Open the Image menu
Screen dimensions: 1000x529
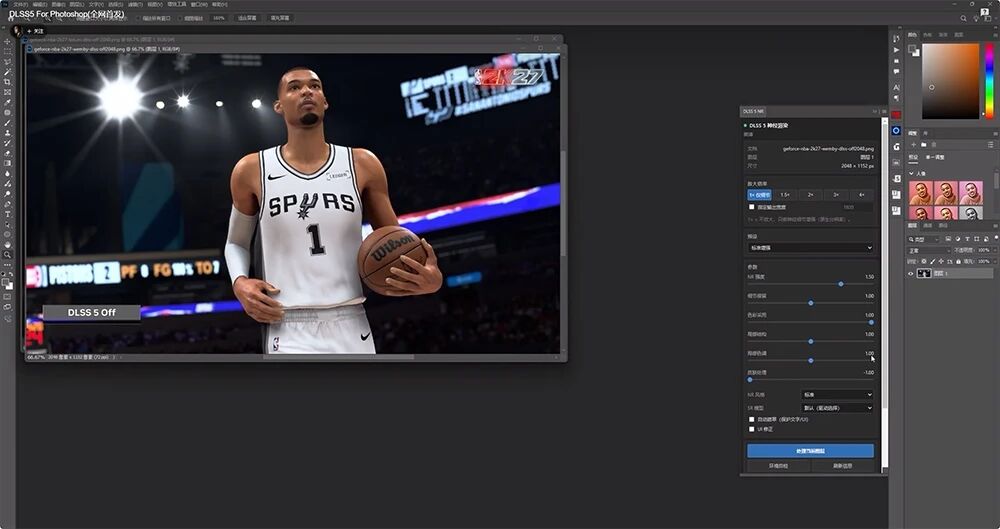57,4
